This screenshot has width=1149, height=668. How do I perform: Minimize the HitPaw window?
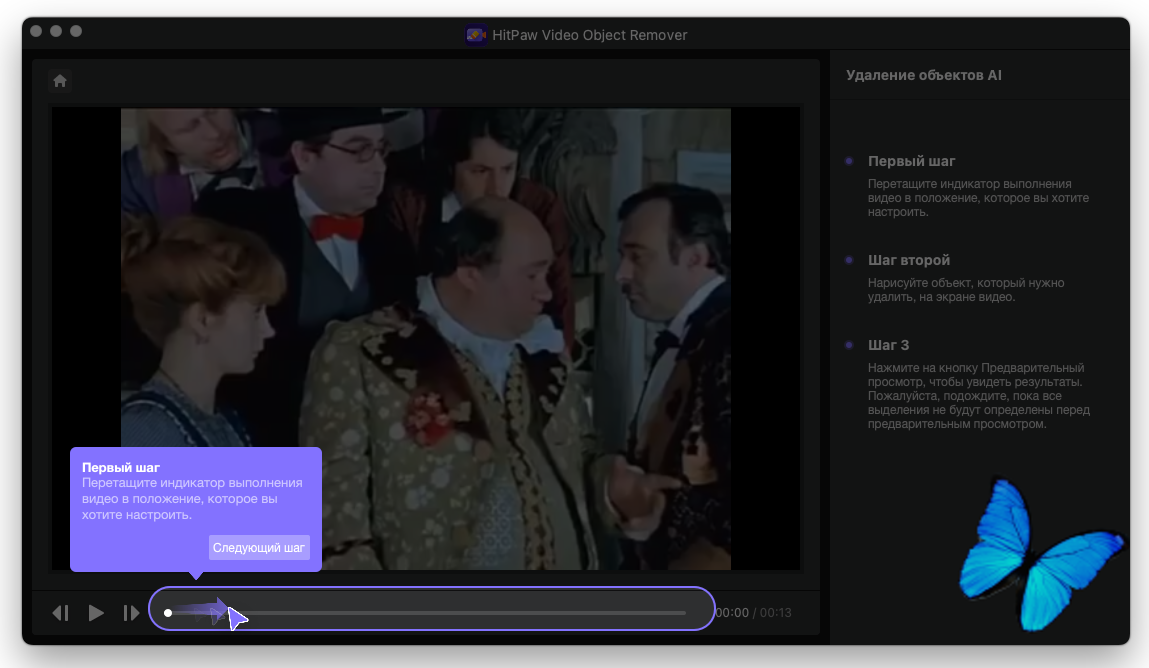[56, 31]
